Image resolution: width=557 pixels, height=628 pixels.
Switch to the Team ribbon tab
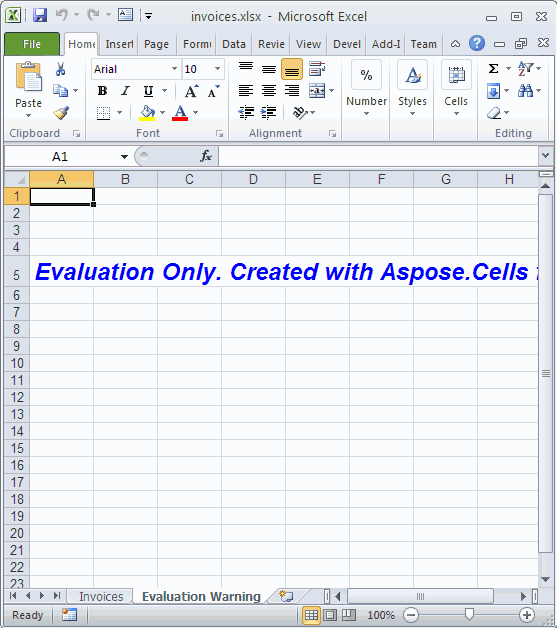(424, 44)
